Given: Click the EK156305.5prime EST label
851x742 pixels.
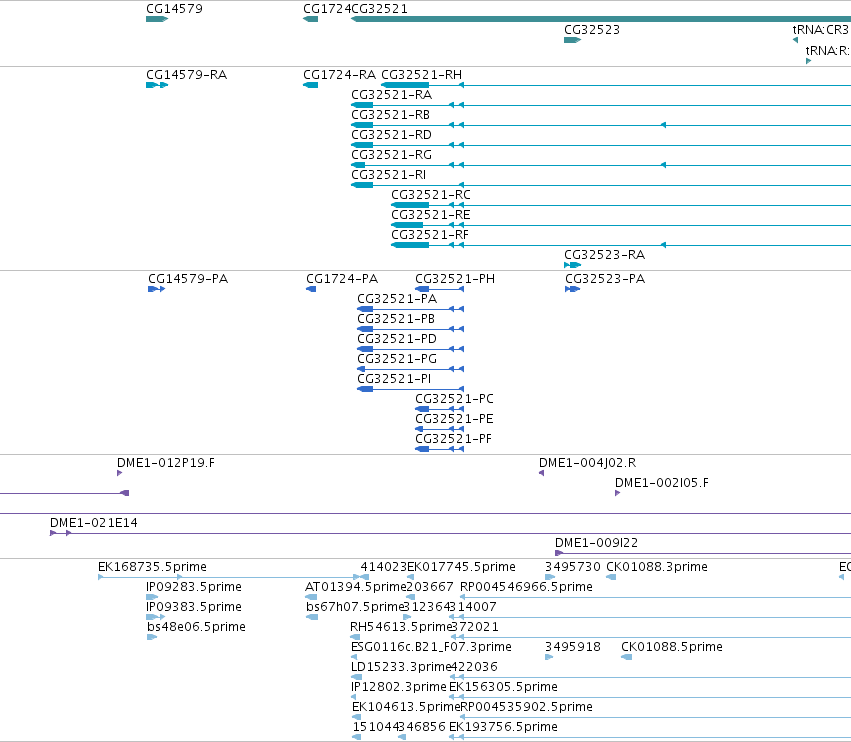Looking at the screenshot, I should (x=503, y=687).
